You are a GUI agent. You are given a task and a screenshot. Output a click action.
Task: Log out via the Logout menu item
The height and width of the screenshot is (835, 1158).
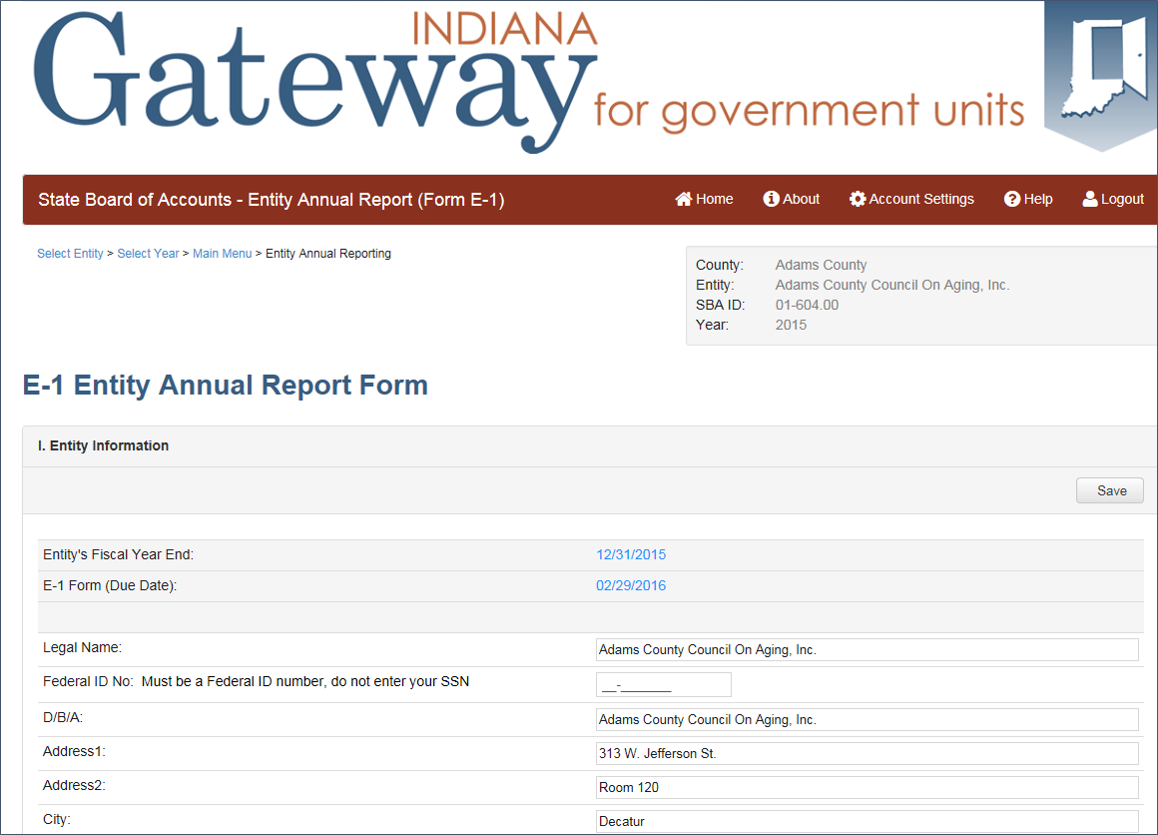click(1113, 199)
